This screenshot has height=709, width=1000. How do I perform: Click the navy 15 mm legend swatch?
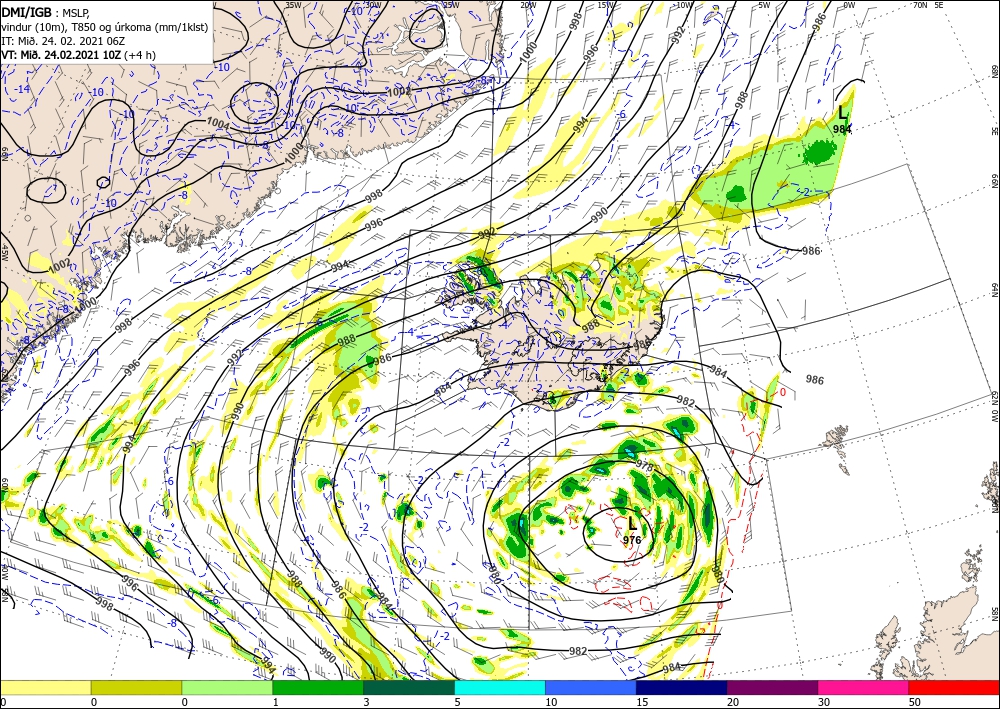coord(682,688)
